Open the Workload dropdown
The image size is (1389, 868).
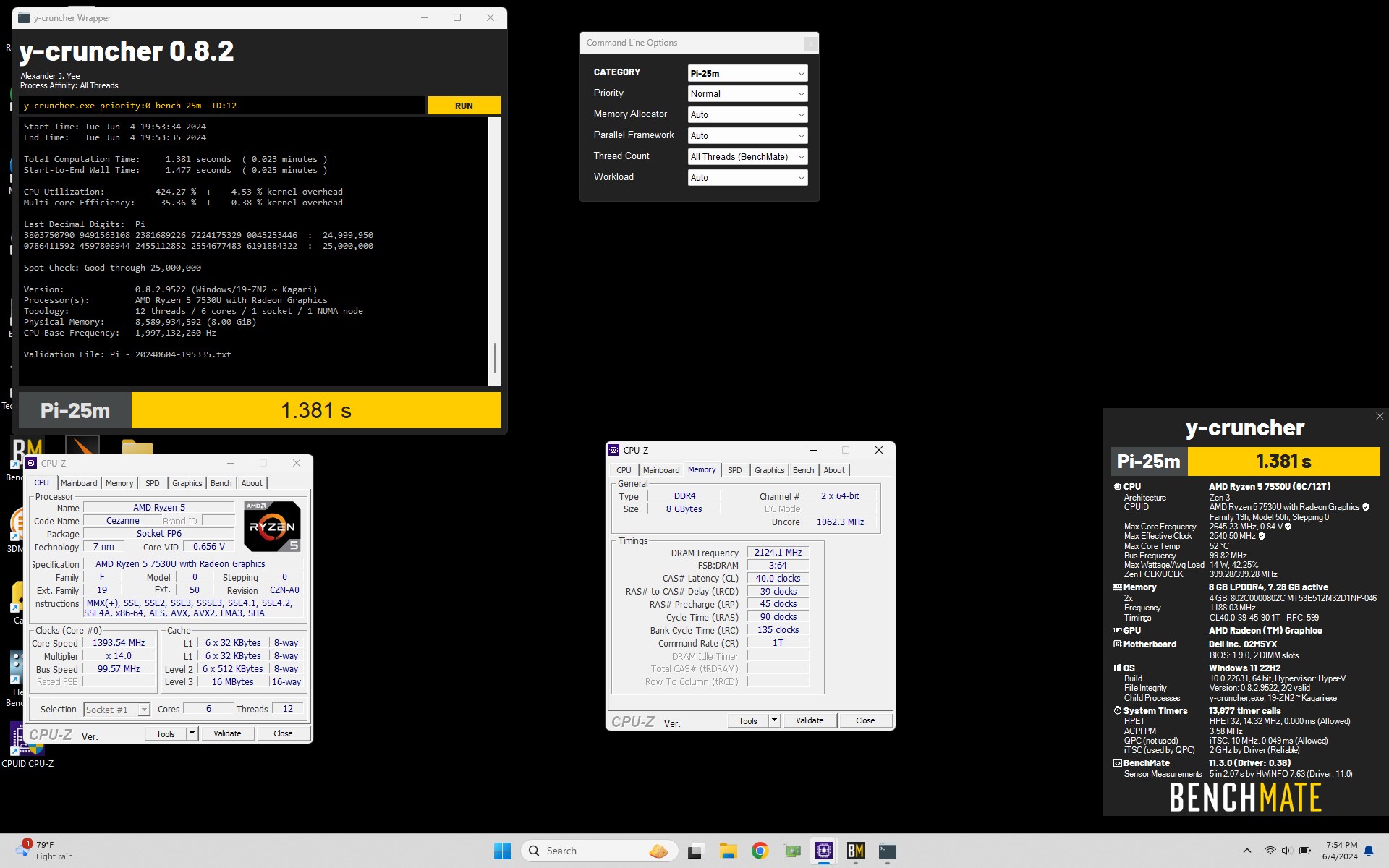(747, 178)
